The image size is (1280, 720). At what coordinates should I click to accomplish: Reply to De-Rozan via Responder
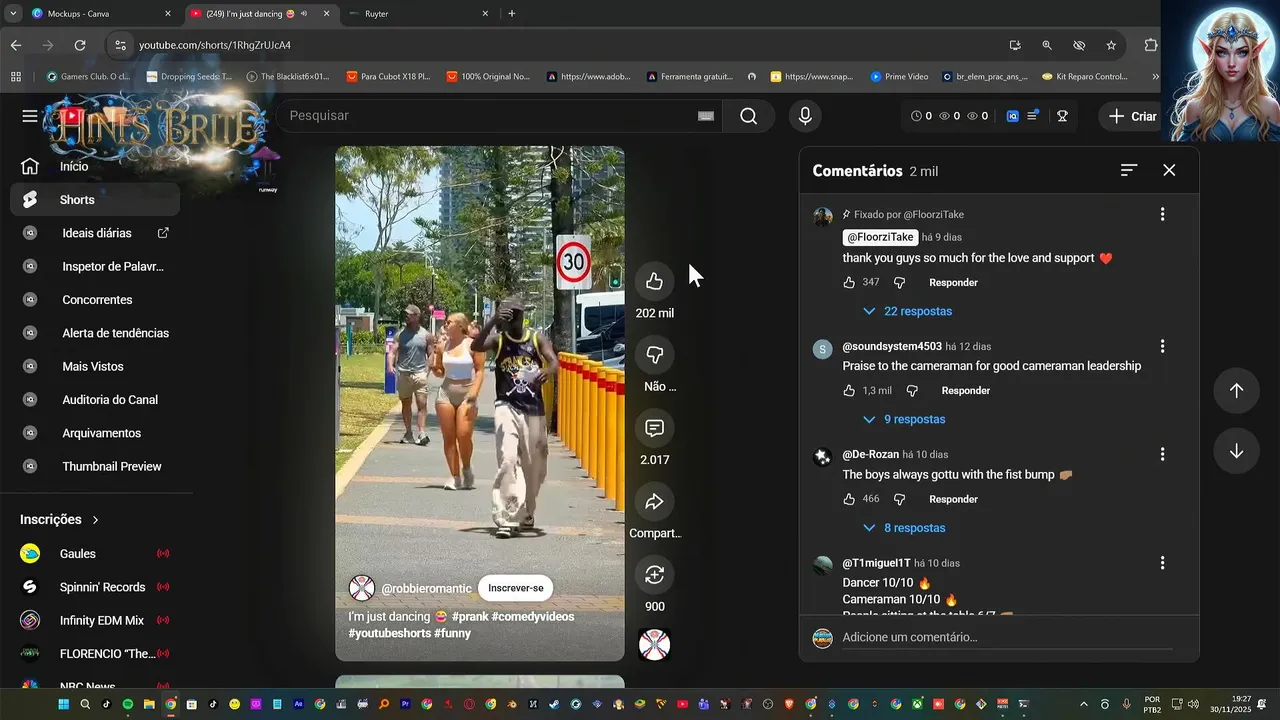pos(953,499)
